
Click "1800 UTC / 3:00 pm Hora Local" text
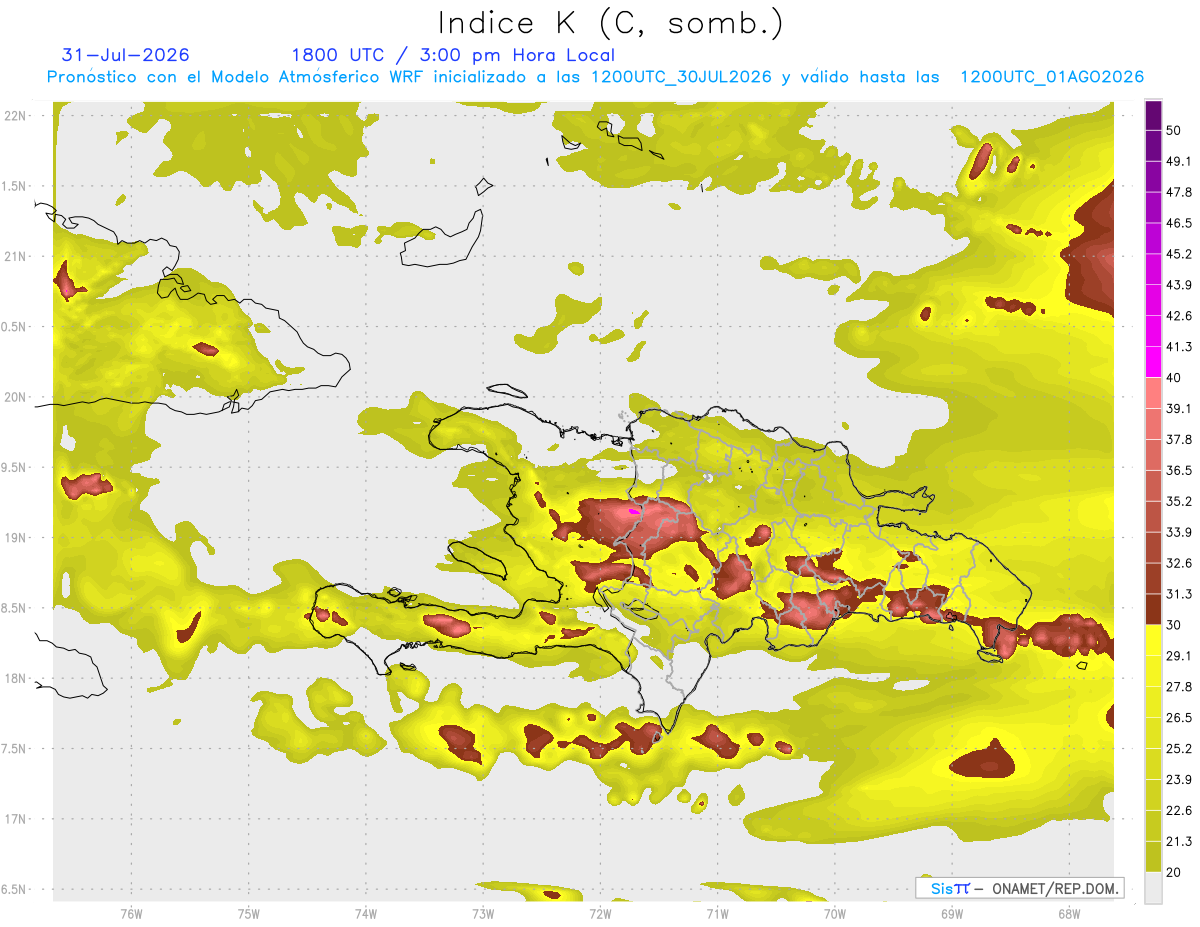[453, 55]
